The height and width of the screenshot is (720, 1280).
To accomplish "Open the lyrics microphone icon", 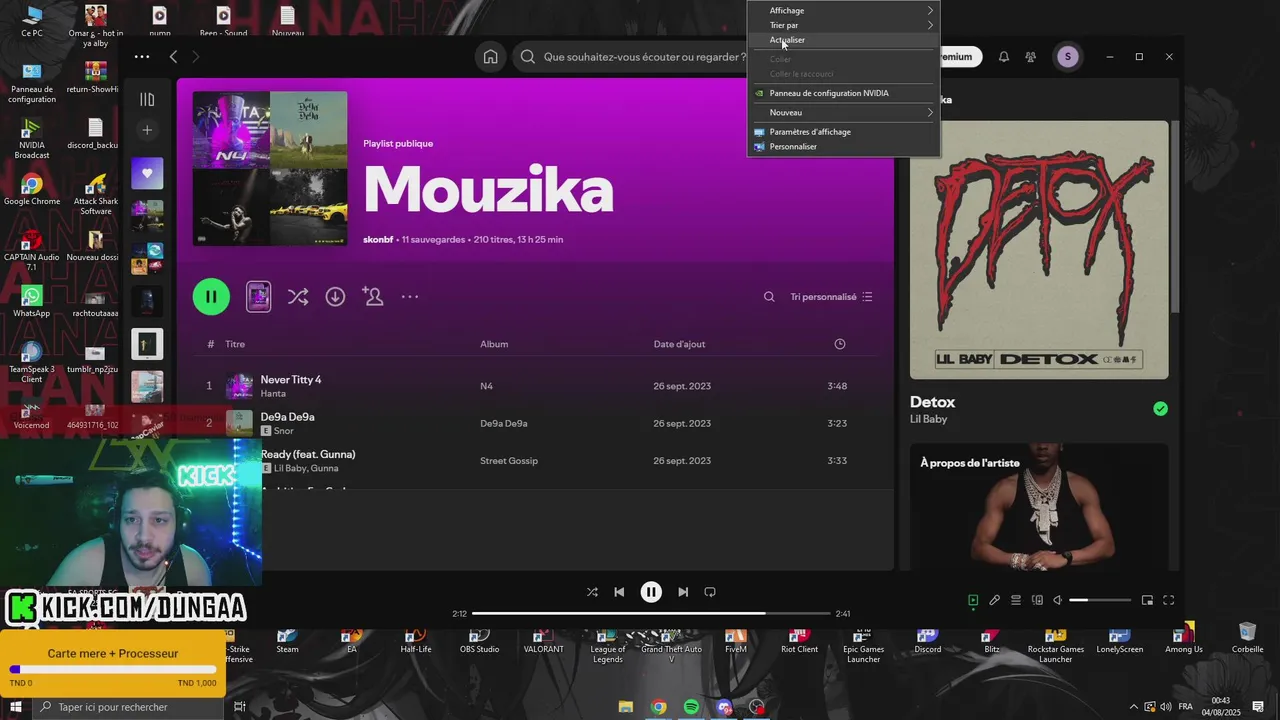I will pos(994,600).
